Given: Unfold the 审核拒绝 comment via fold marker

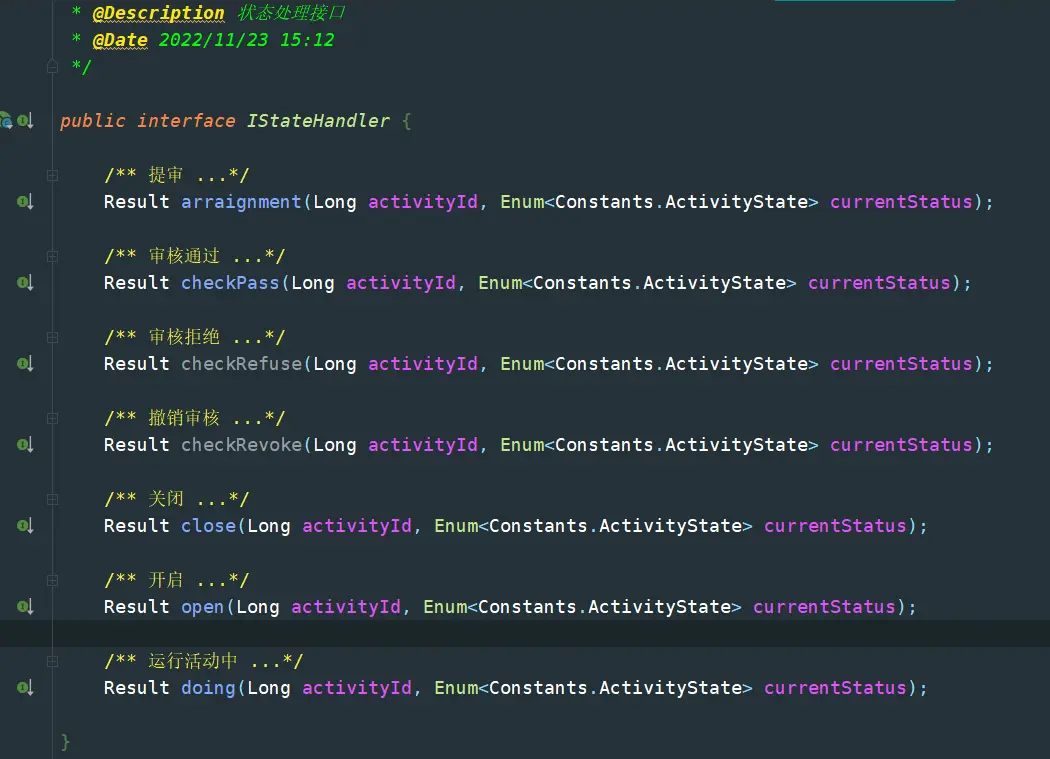Looking at the screenshot, I should pos(52,338).
